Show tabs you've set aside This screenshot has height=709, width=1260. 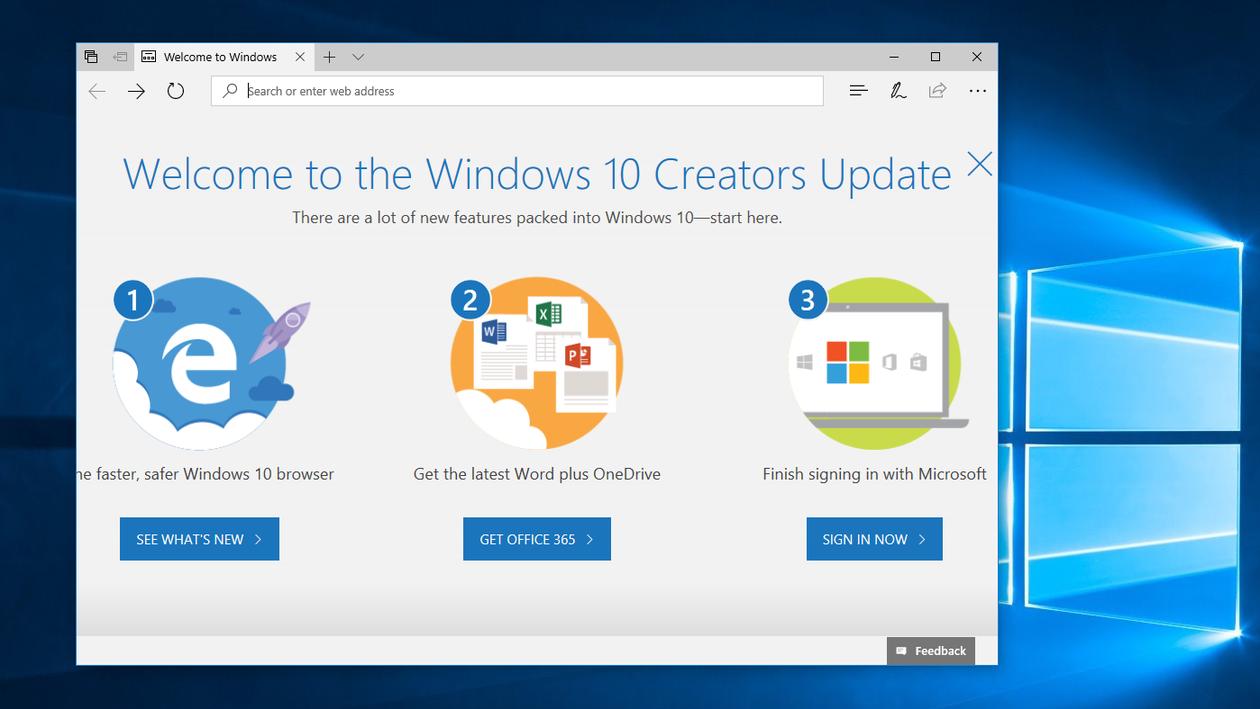click(x=119, y=57)
